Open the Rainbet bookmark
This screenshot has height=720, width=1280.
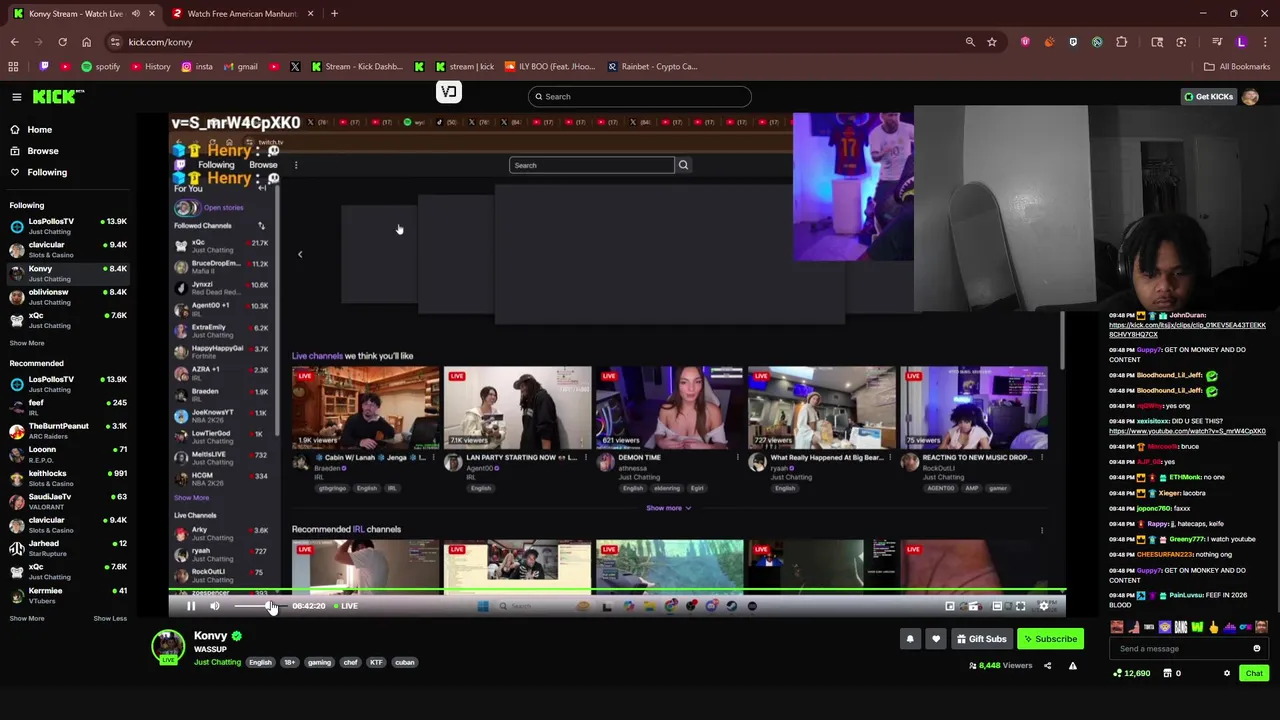click(652, 67)
